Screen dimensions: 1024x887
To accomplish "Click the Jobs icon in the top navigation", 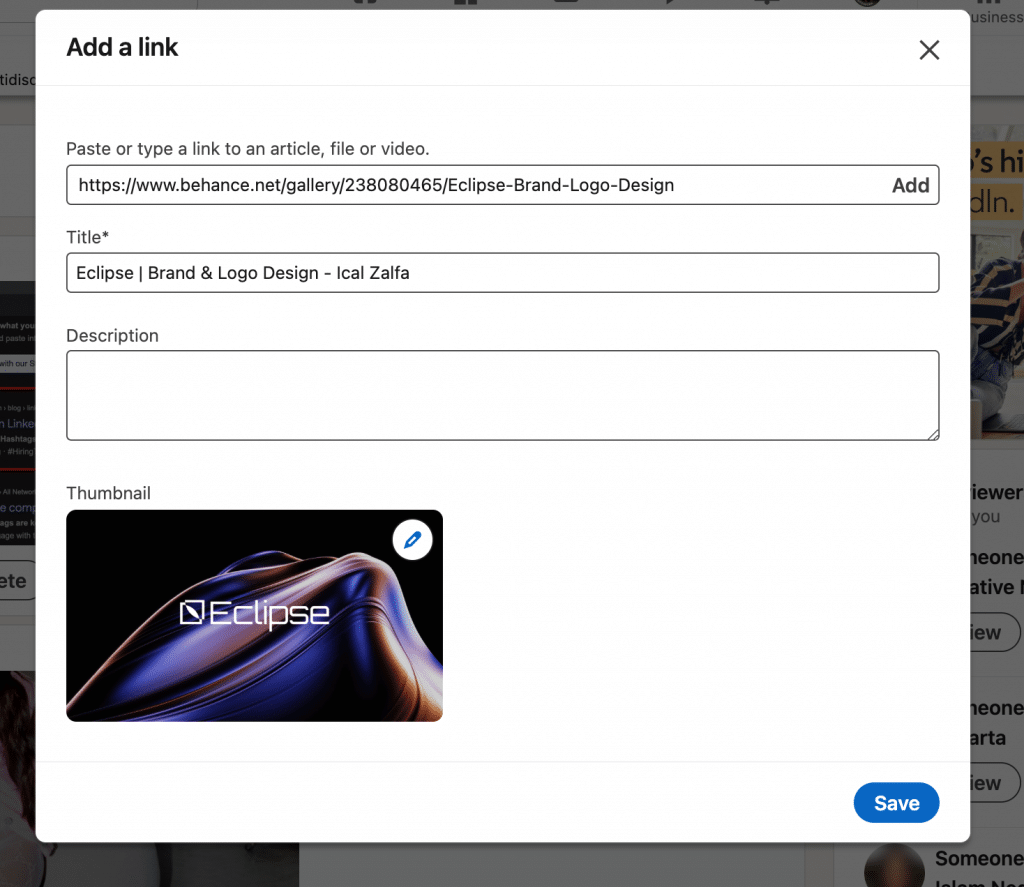I will [x=565, y=3].
